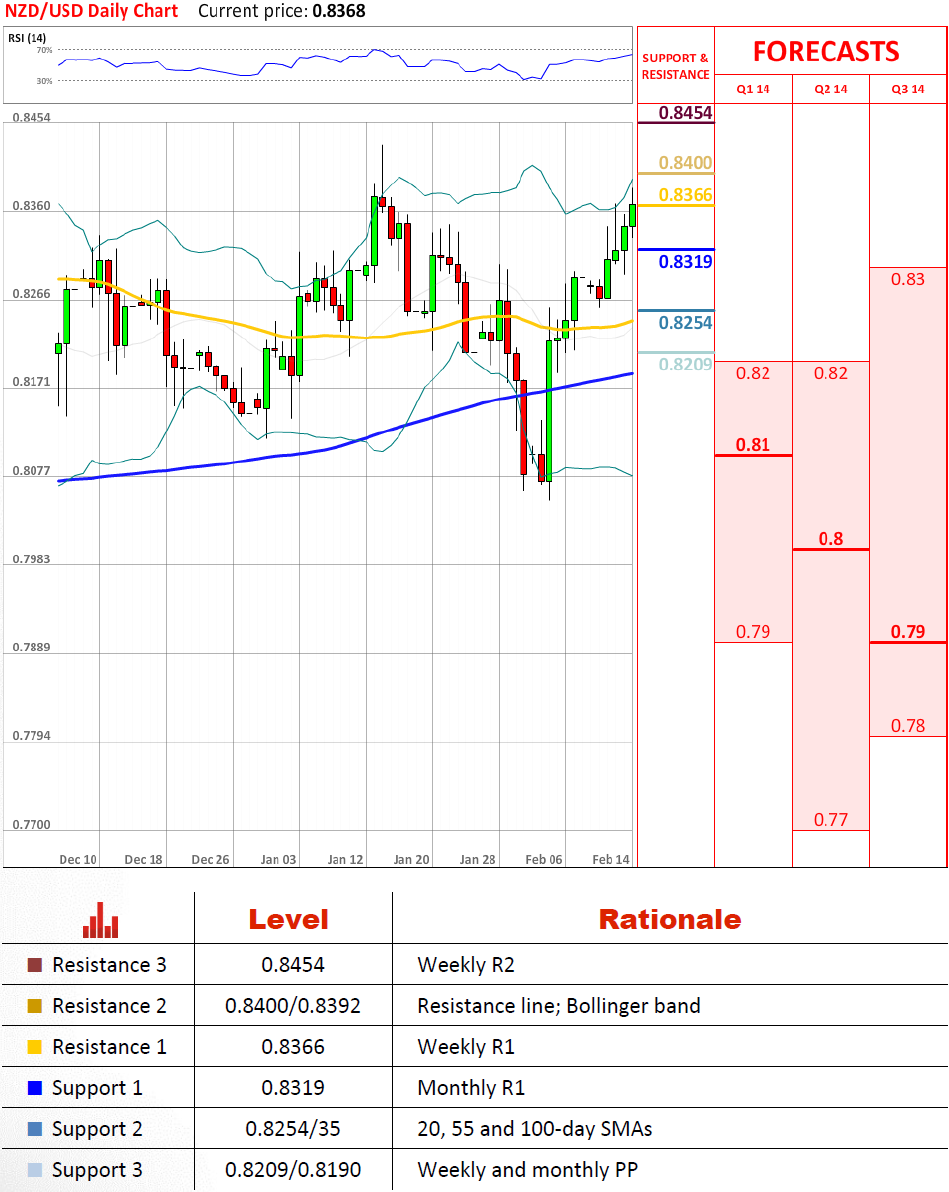Select the Level column header in the table
This screenshot has width=949, height=1192.
click(x=288, y=919)
